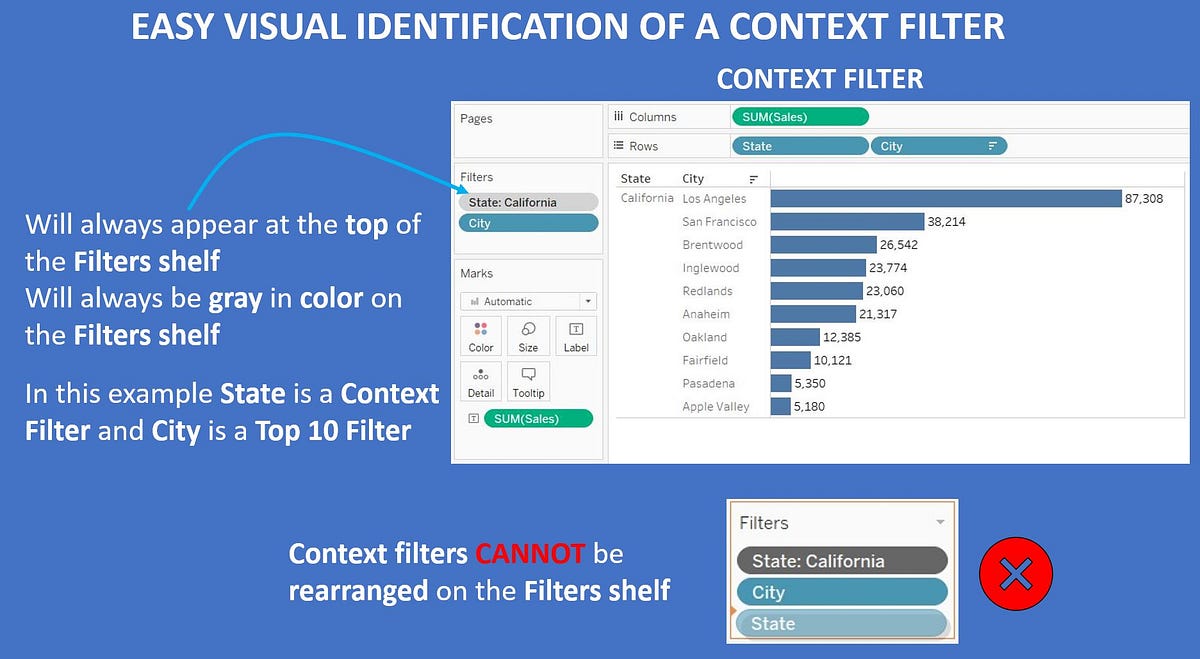The height and width of the screenshot is (659, 1200).
Task: Open the Filters panel dropdown arrow
Action: tap(940, 522)
